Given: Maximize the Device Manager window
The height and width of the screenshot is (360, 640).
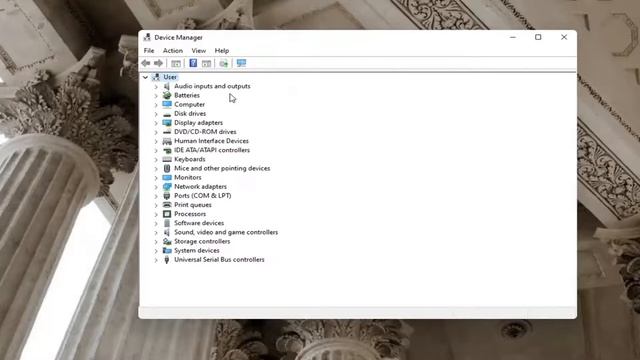Looking at the screenshot, I should point(538,37).
